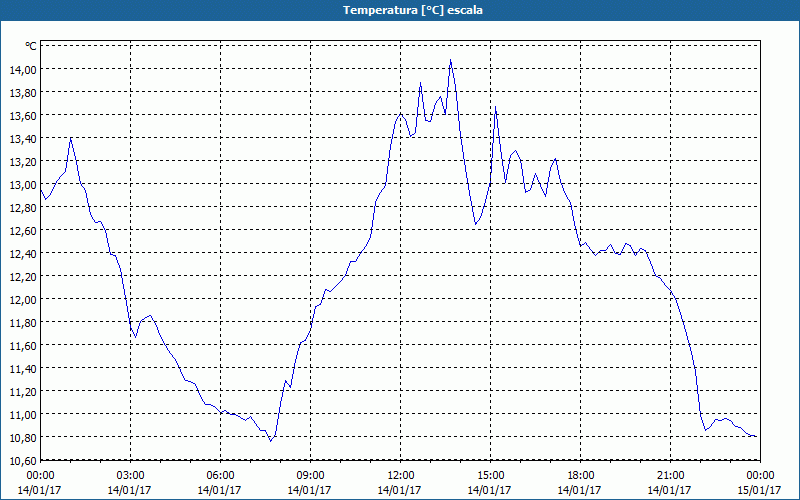Viewport: 800px width, 500px height.
Task: Click the 14/01/17 date under 12:00
Action: [x=399, y=490]
